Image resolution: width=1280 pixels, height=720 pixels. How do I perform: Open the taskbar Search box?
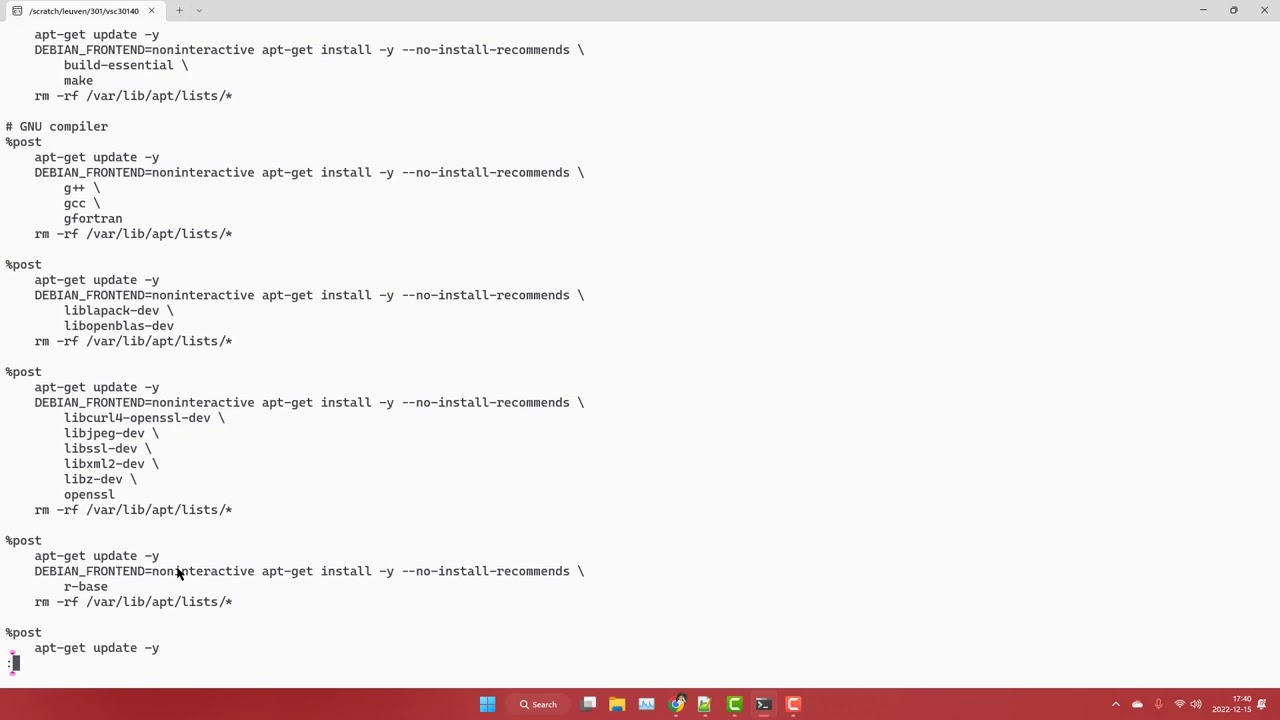coord(538,704)
